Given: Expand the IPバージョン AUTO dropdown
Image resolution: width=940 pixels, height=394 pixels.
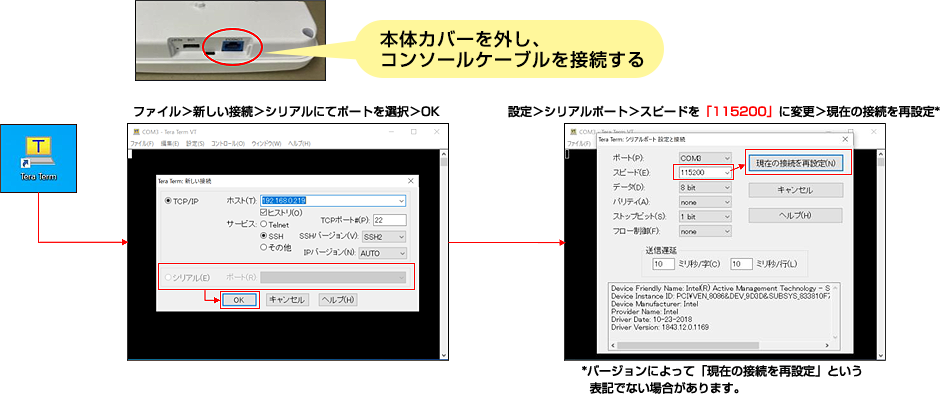Looking at the screenshot, I should pos(382,254).
